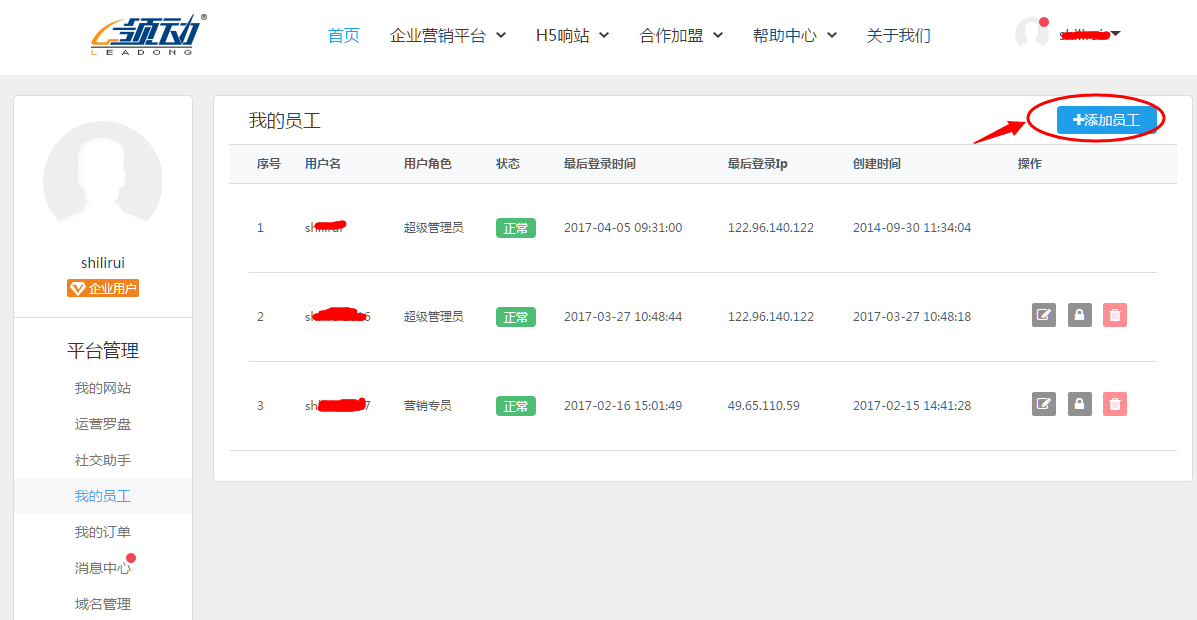
Task: Click the user avatar icon in header
Action: coord(1031,33)
